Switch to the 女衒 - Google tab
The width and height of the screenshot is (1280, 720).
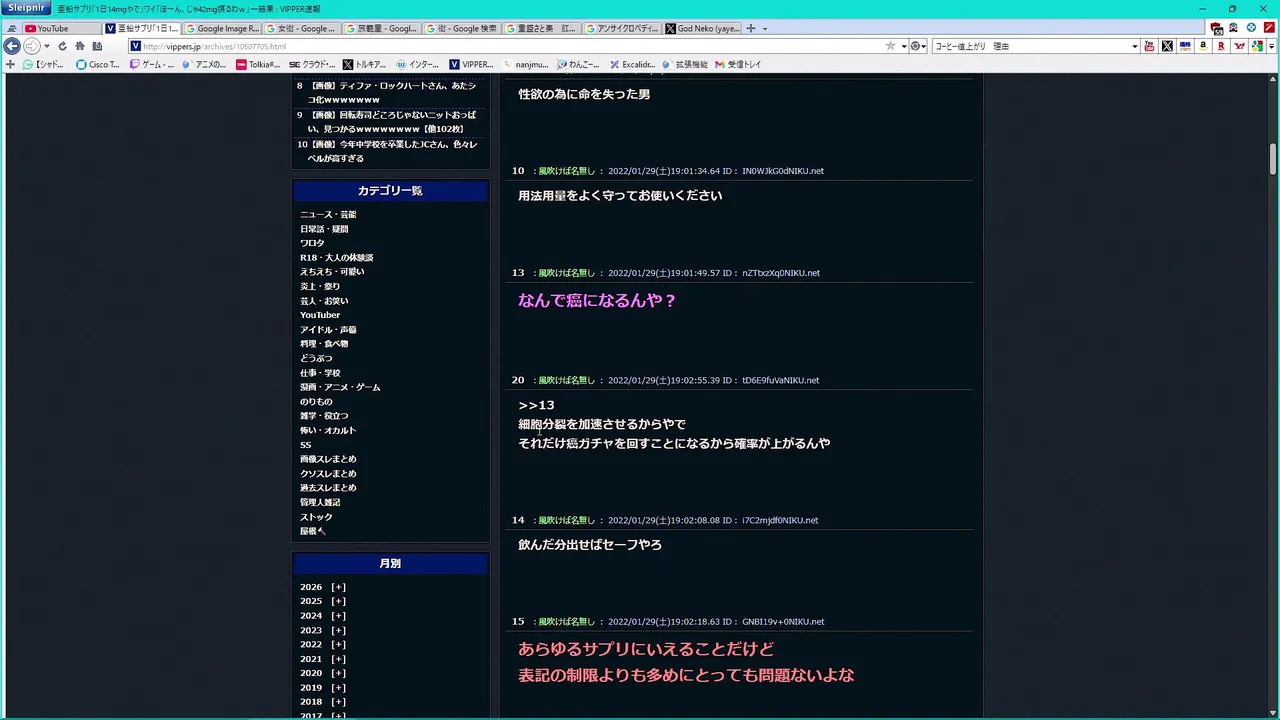click(302, 28)
